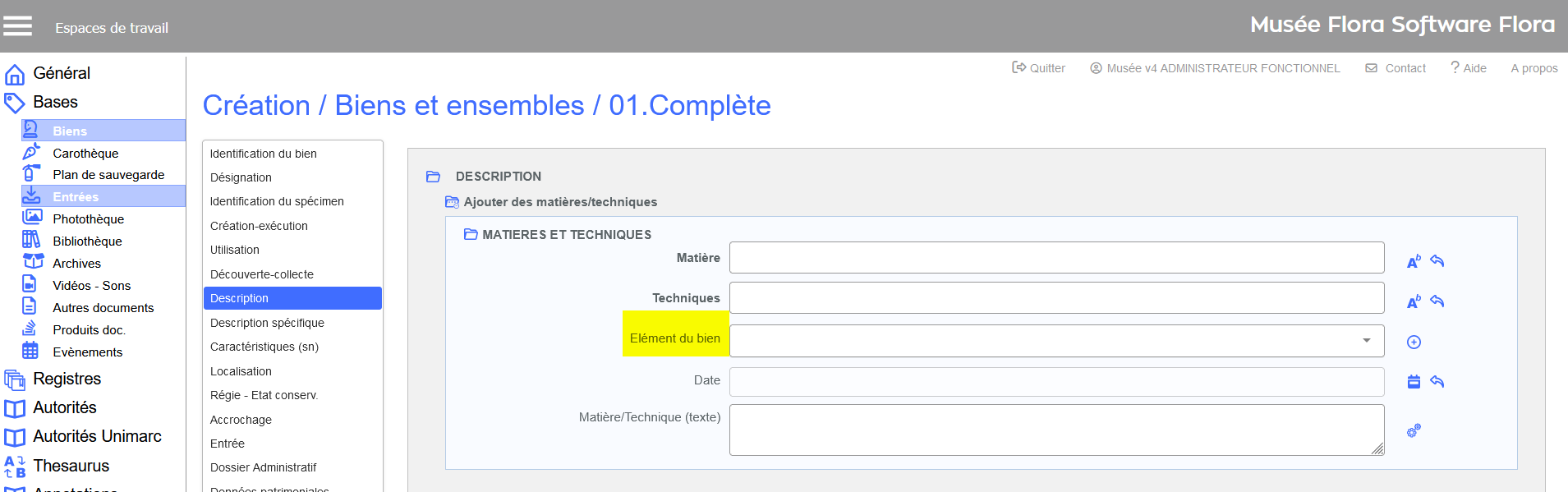Open the Aide help link
Image resolution: width=1568 pixels, height=492 pixels.
tap(1469, 68)
